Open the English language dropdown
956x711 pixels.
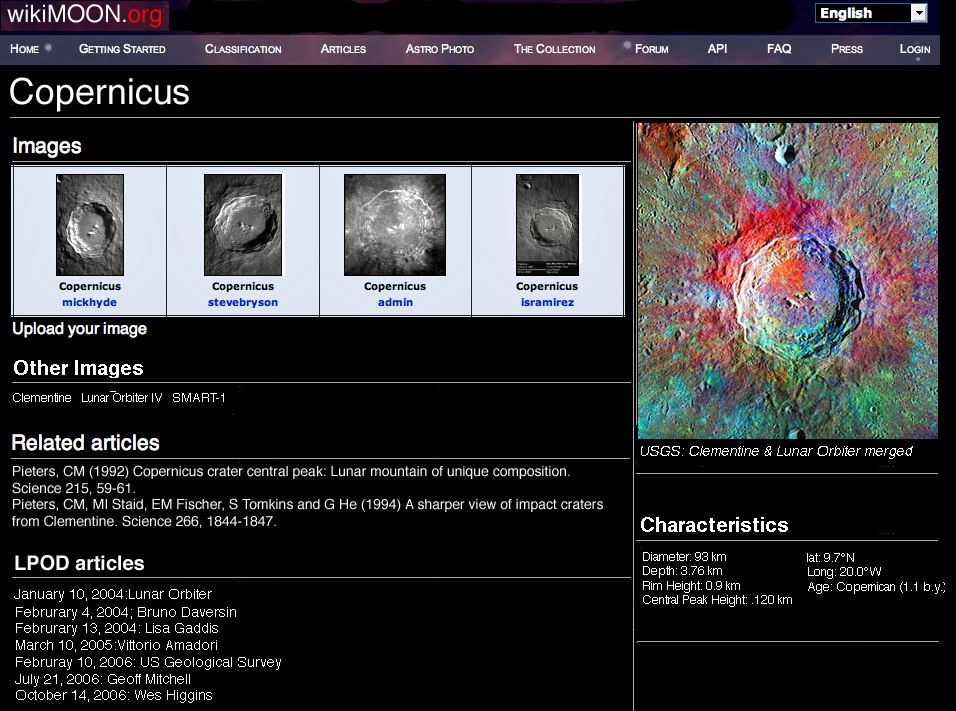(x=872, y=13)
